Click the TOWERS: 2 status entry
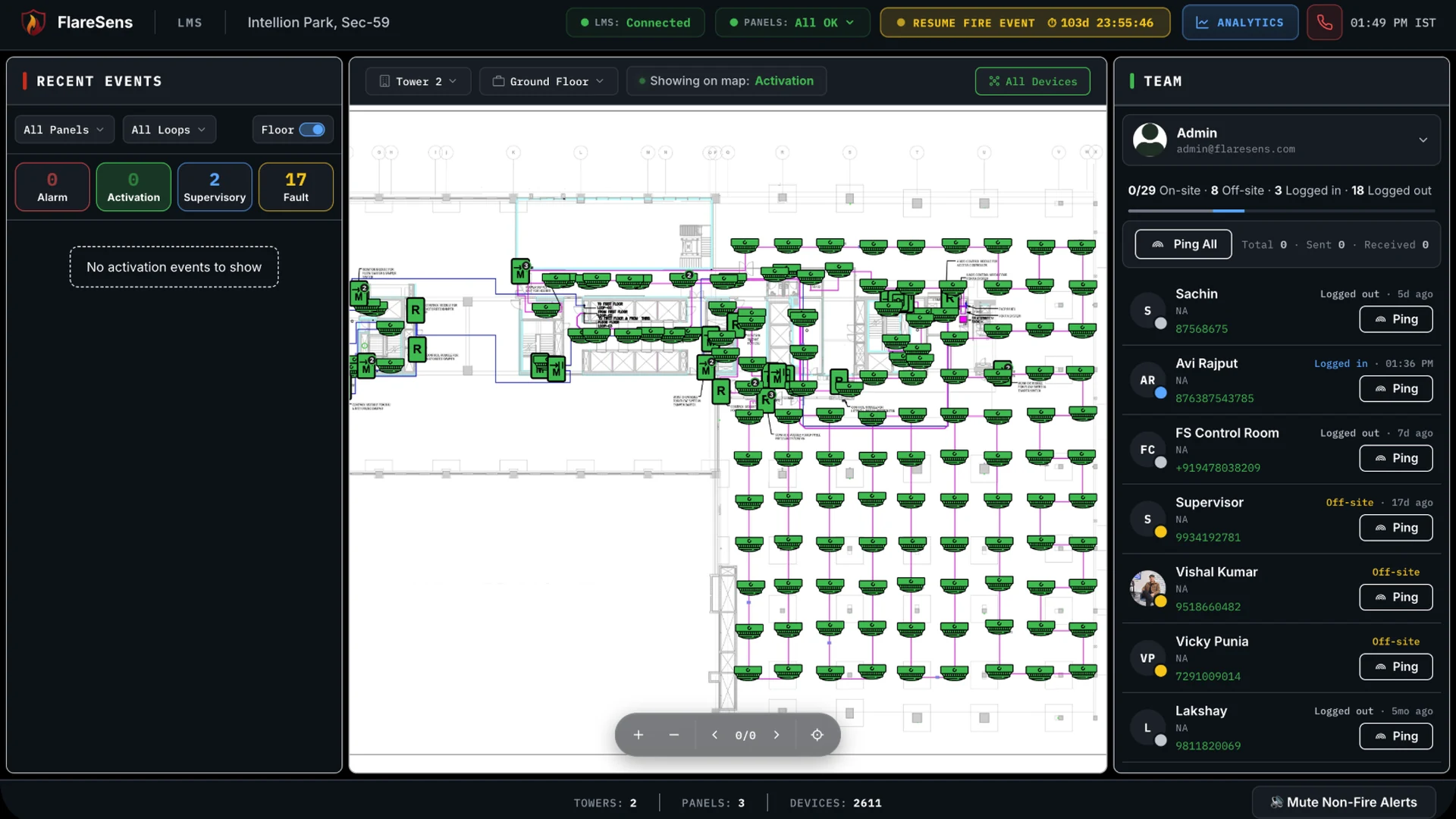The image size is (1456, 819). tap(605, 803)
